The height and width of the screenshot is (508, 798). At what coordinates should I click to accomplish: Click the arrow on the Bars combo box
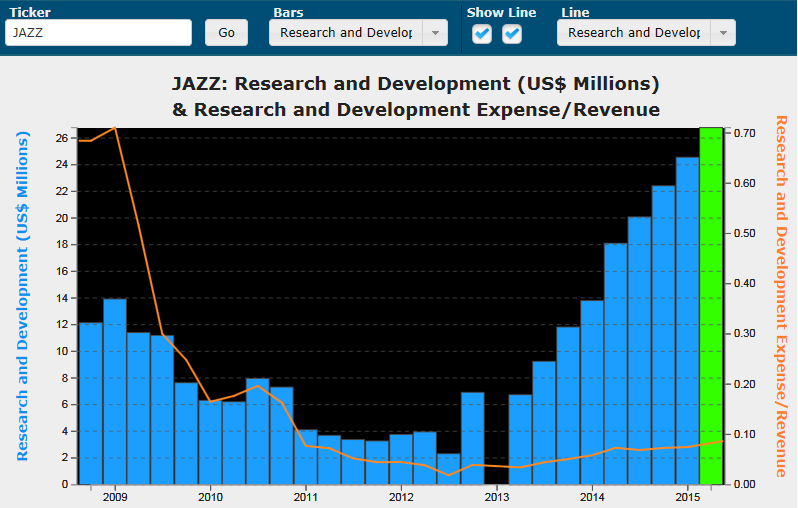(435, 33)
